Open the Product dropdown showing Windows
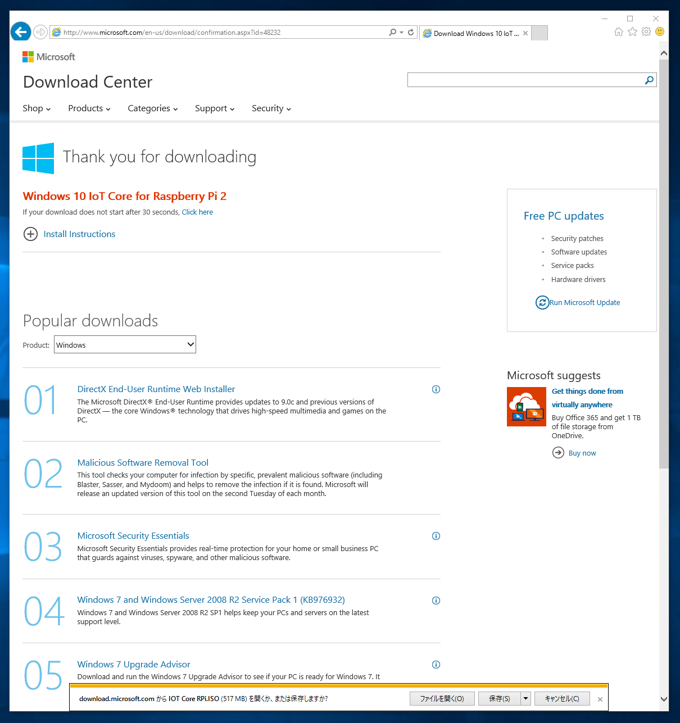 pos(125,345)
